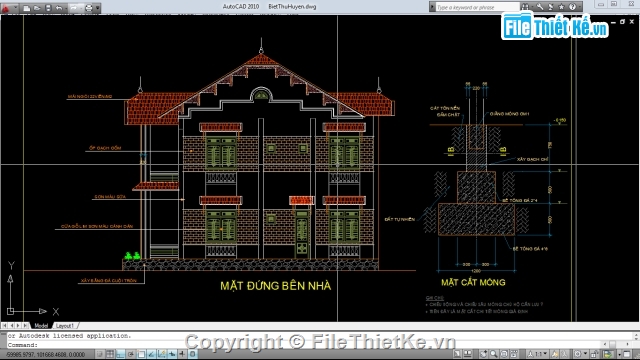Toggle Ortho Mode in status bar
The image size is (640, 360).
(120, 354)
